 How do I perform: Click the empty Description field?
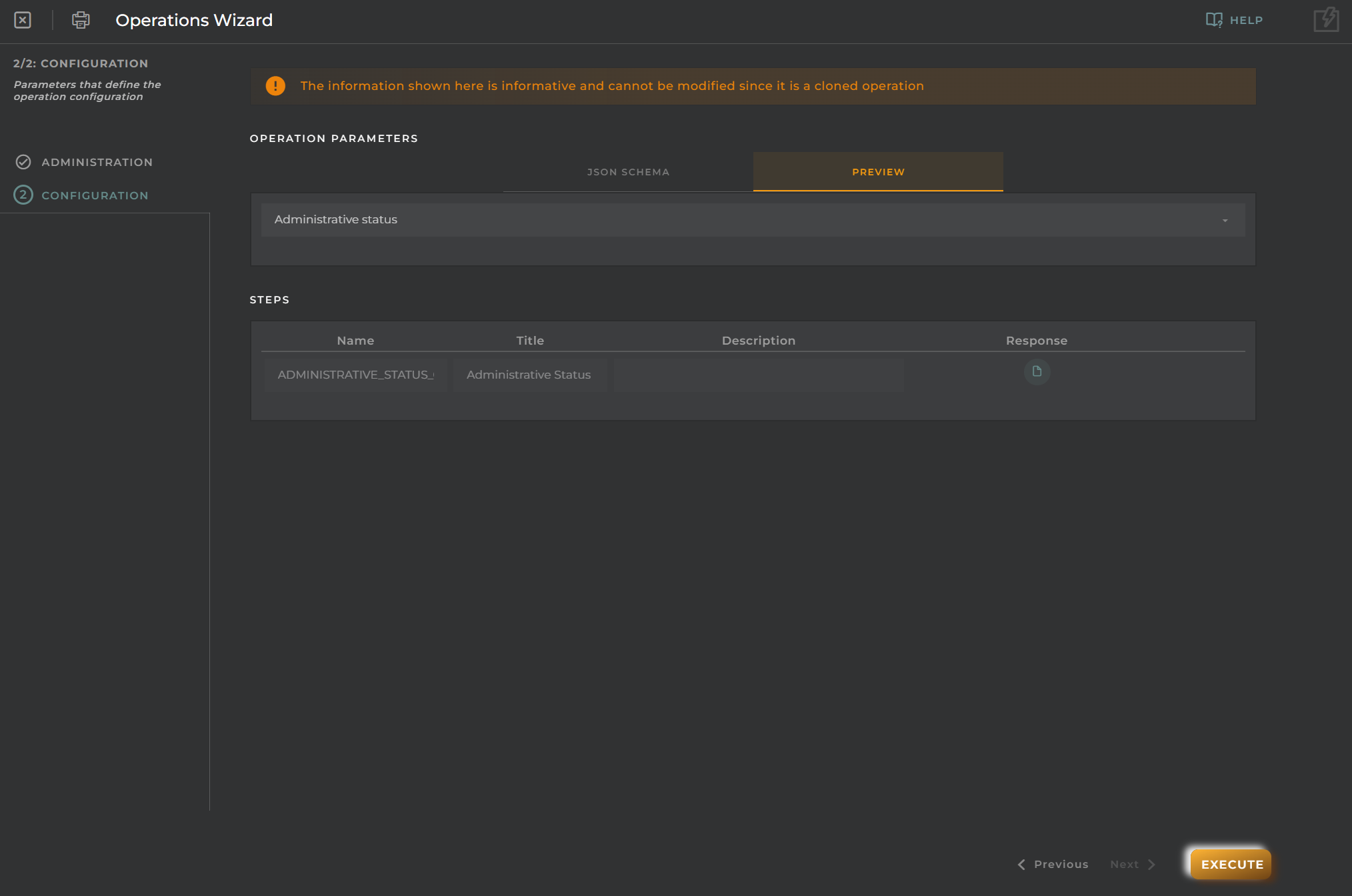point(759,375)
